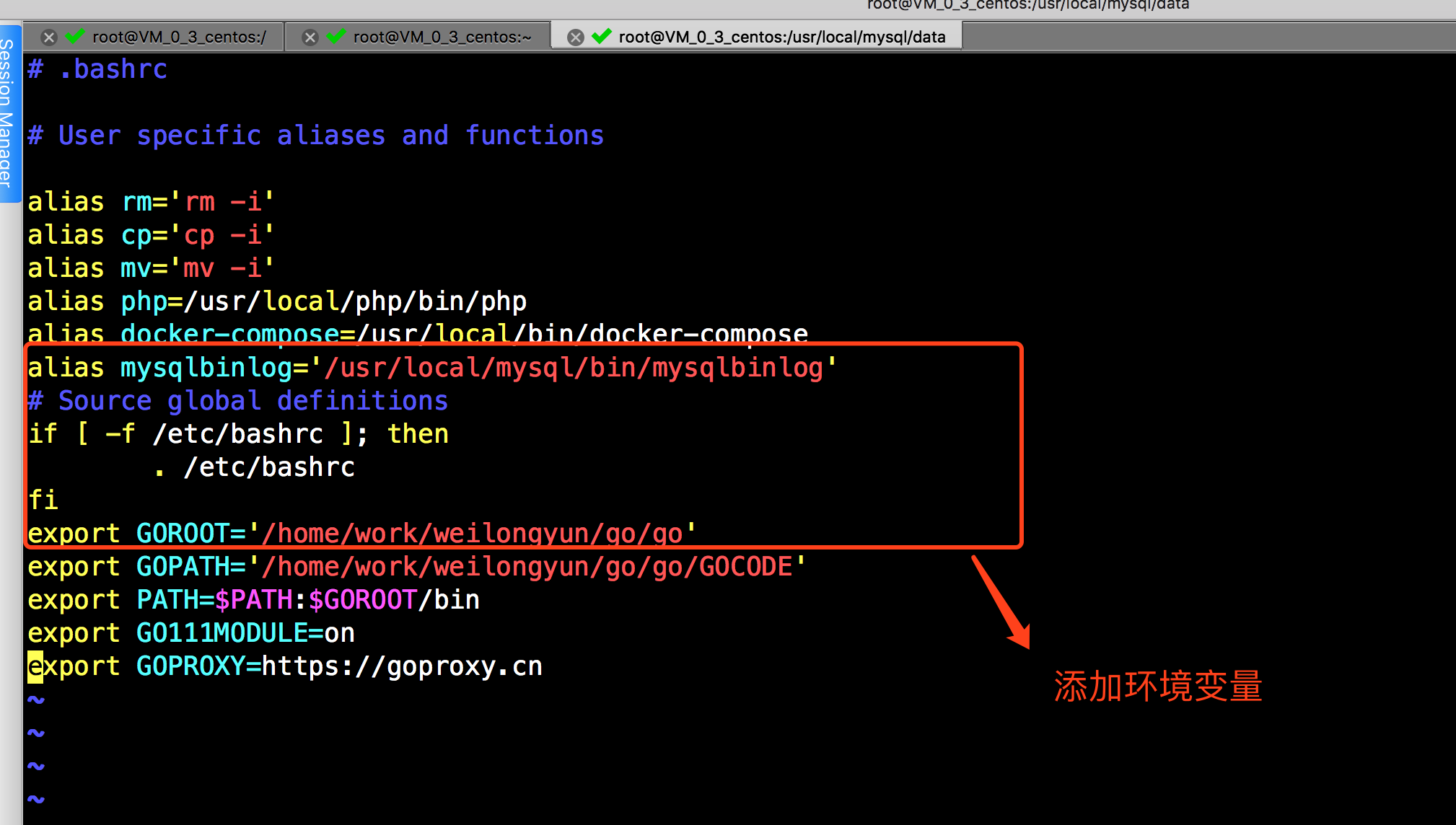Screen dimensions: 1456x825
Task: Place cursor on the '# .bashrc' comment
Action: tap(97, 70)
